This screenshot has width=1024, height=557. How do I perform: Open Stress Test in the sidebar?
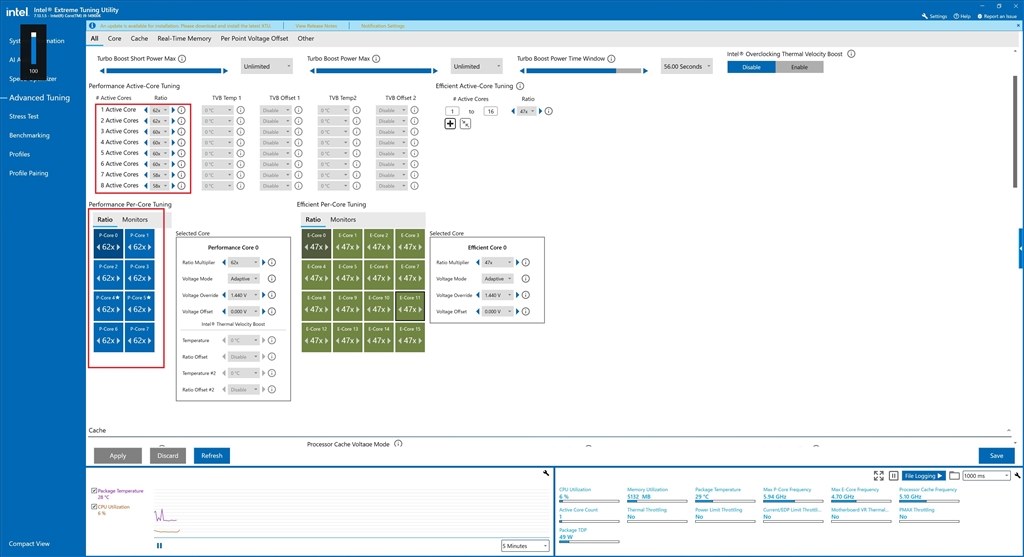(x=24, y=116)
